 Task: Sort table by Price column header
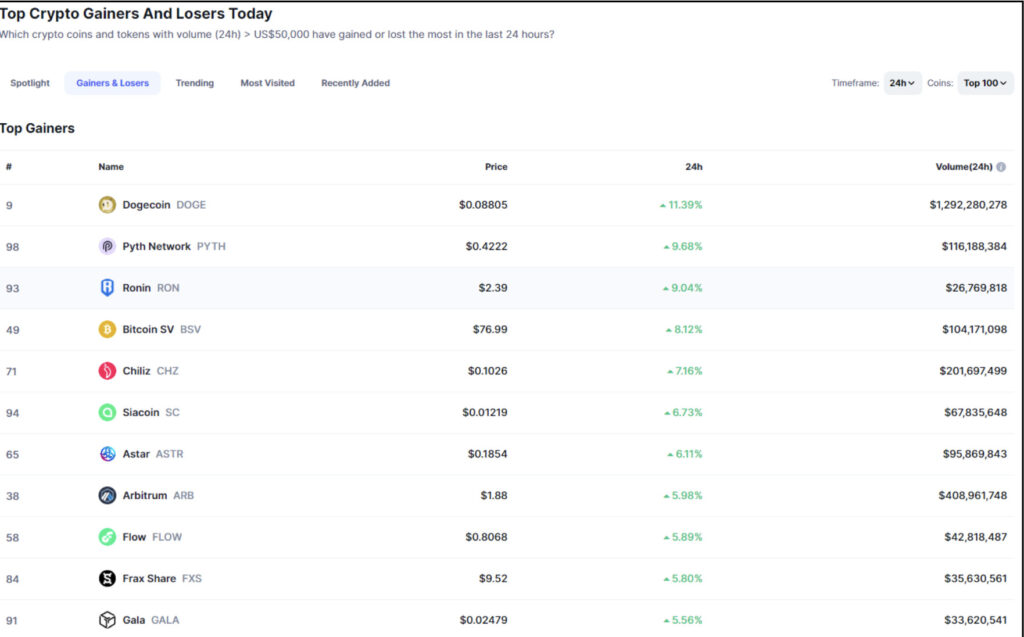click(x=496, y=167)
